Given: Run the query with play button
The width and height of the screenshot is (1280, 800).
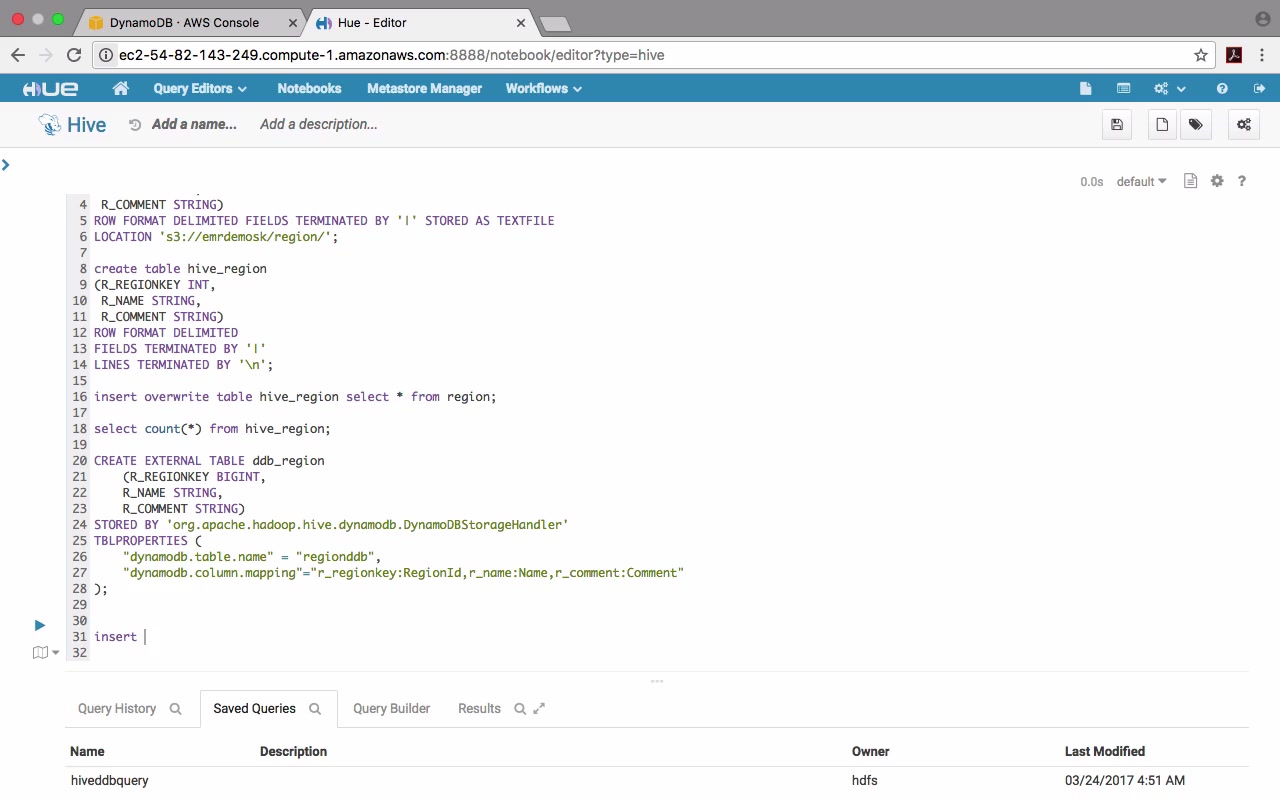Looking at the screenshot, I should coord(40,625).
